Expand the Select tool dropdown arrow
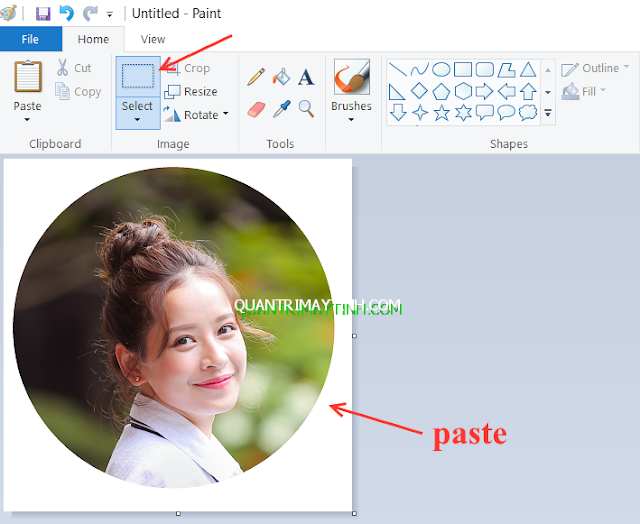 pyautogui.click(x=137, y=119)
